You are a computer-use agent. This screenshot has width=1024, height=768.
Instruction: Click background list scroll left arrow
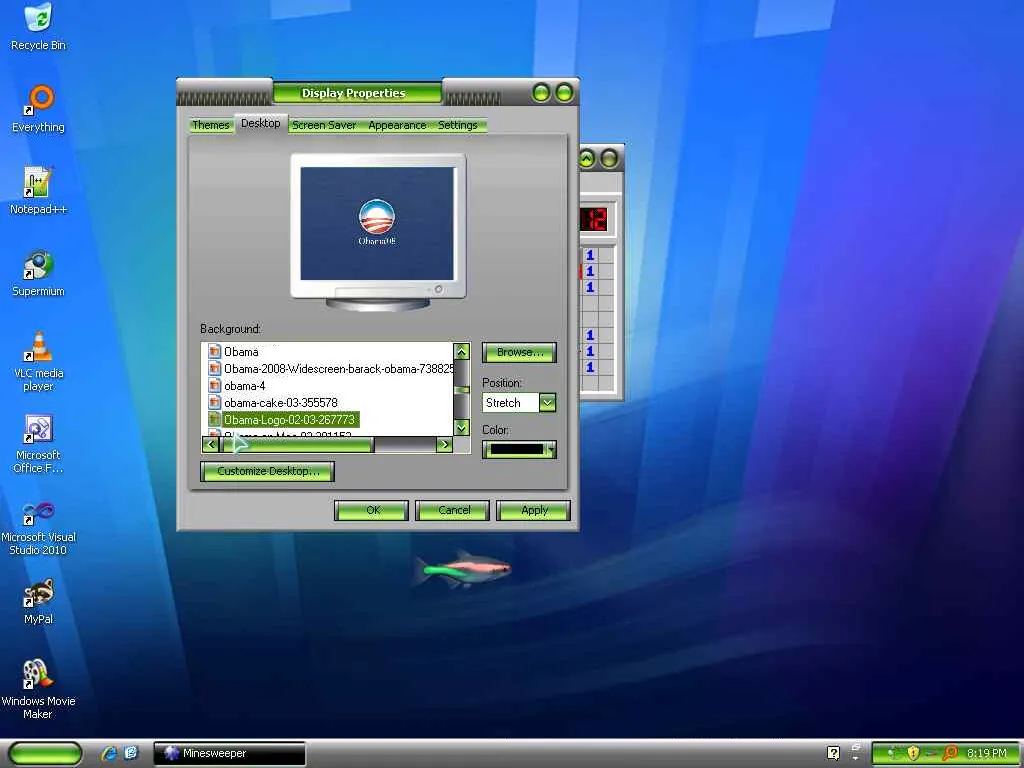pyautogui.click(x=210, y=445)
